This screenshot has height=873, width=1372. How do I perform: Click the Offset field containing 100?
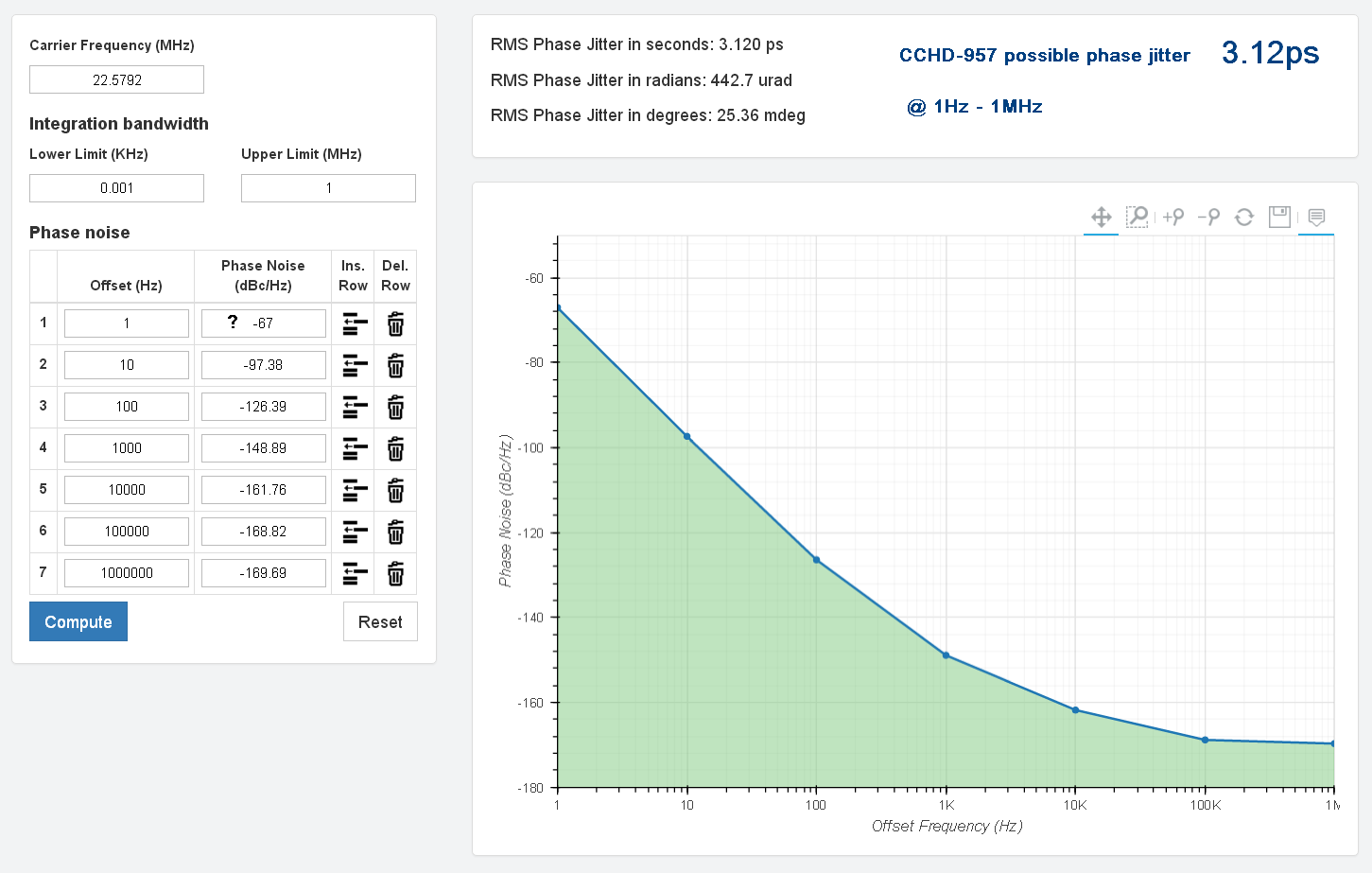tap(127, 407)
